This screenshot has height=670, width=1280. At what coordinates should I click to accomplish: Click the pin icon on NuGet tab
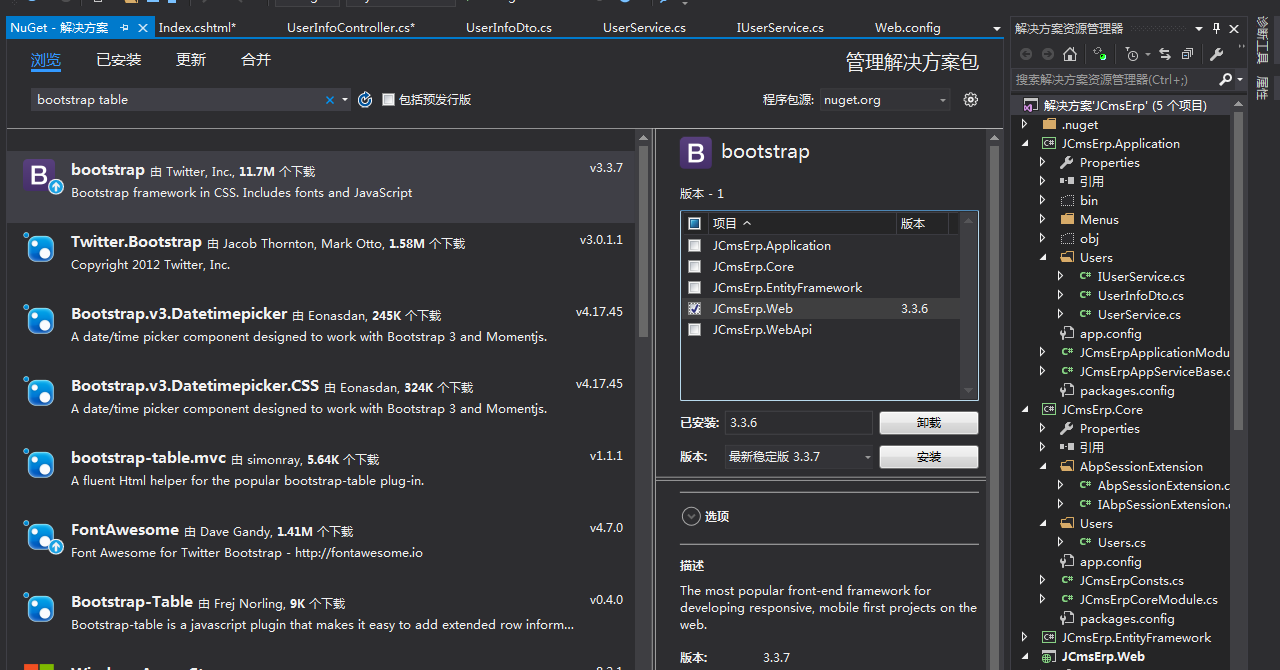tap(124, 28)
